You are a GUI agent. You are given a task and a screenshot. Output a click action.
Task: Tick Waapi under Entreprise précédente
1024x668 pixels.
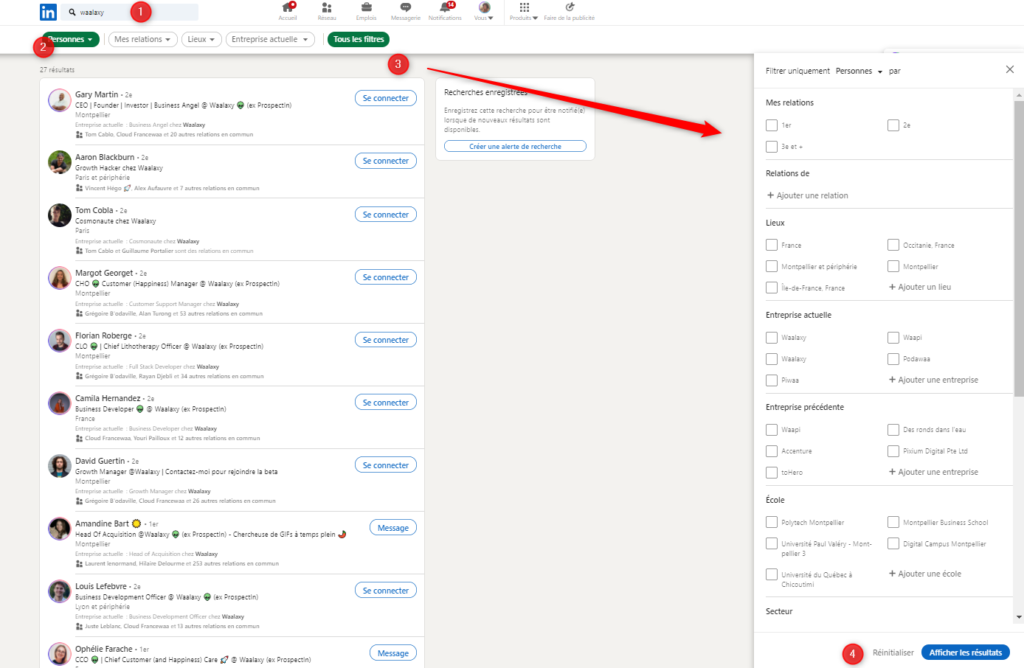(x=772, y=430)
